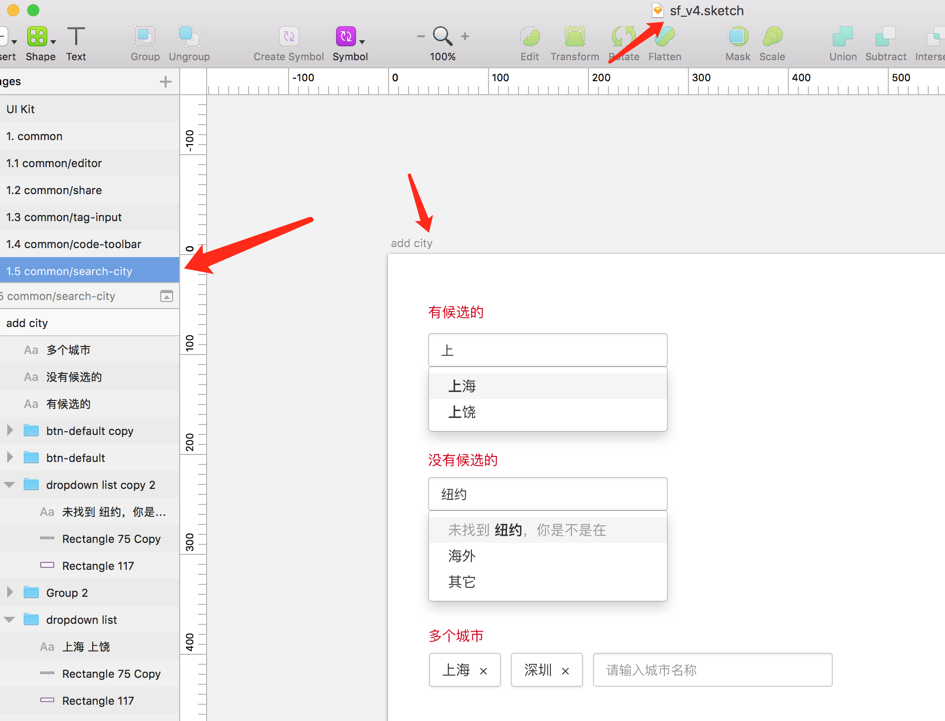
Task: Click the Ungroup toolbar icon
Action: 189,38
